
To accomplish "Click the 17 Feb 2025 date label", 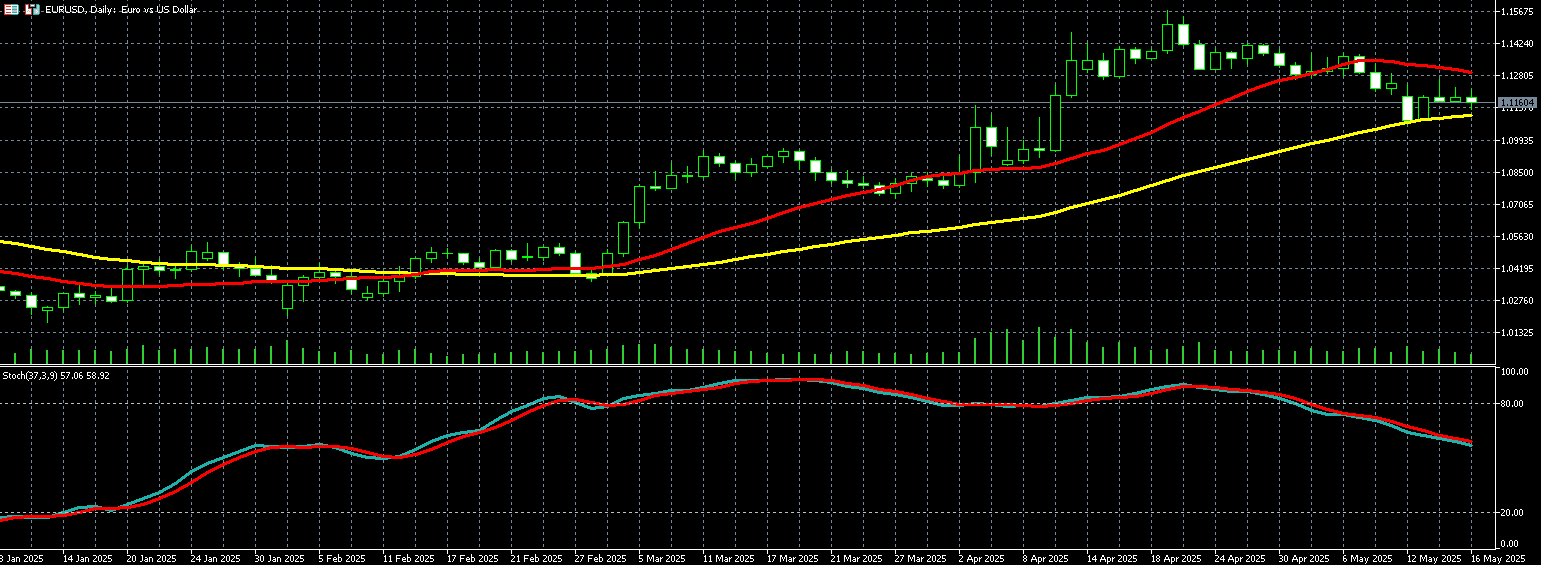I will 472,558.
